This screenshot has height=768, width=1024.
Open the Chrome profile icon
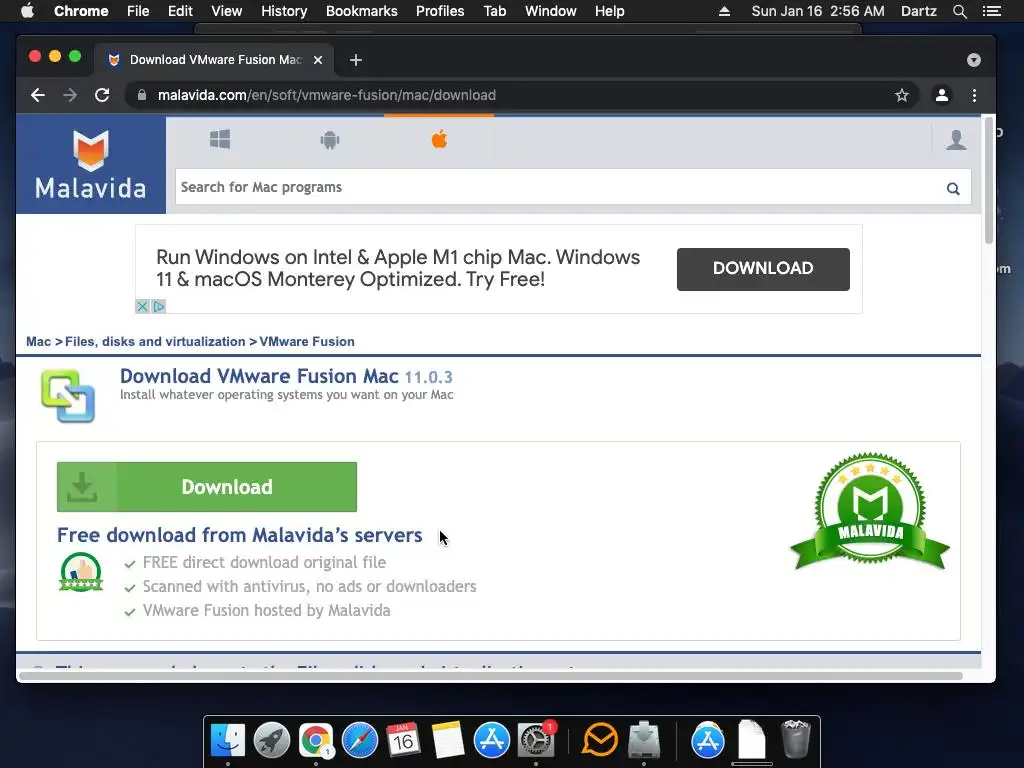[942, 95]
